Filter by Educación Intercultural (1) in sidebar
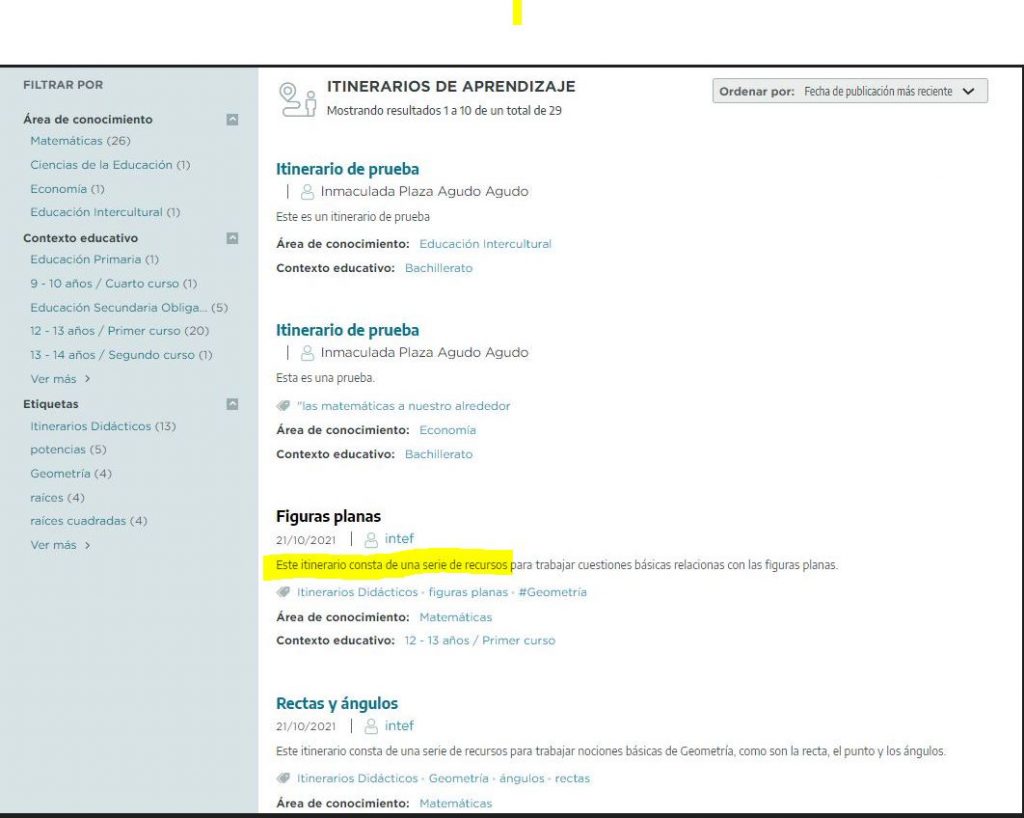The width and height of the screenshot is (1024, 818). [x=105, y=212]
